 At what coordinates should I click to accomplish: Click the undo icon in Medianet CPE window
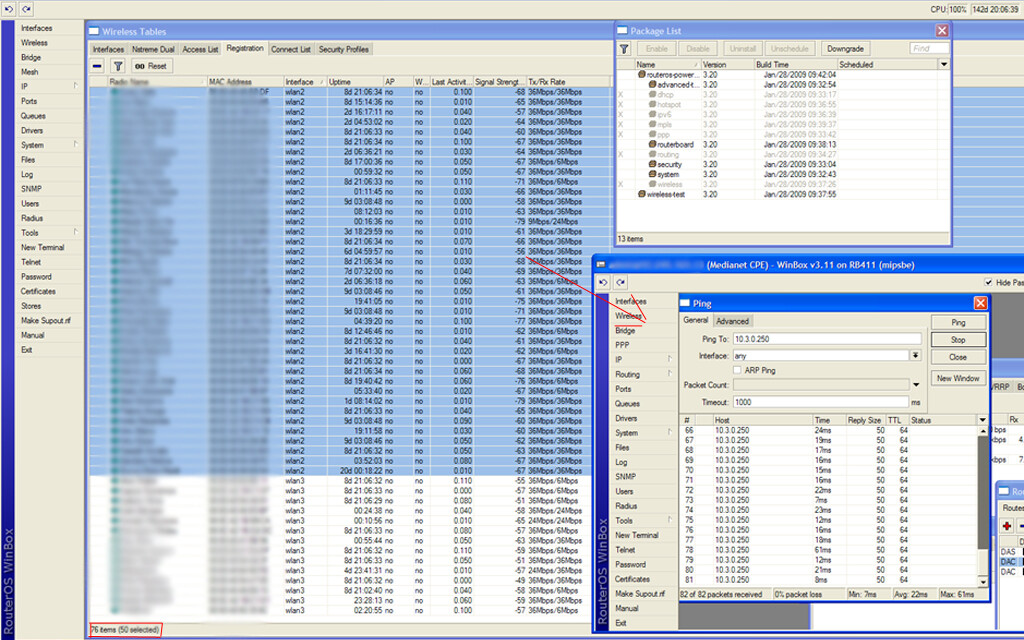(x=603, y=282)
